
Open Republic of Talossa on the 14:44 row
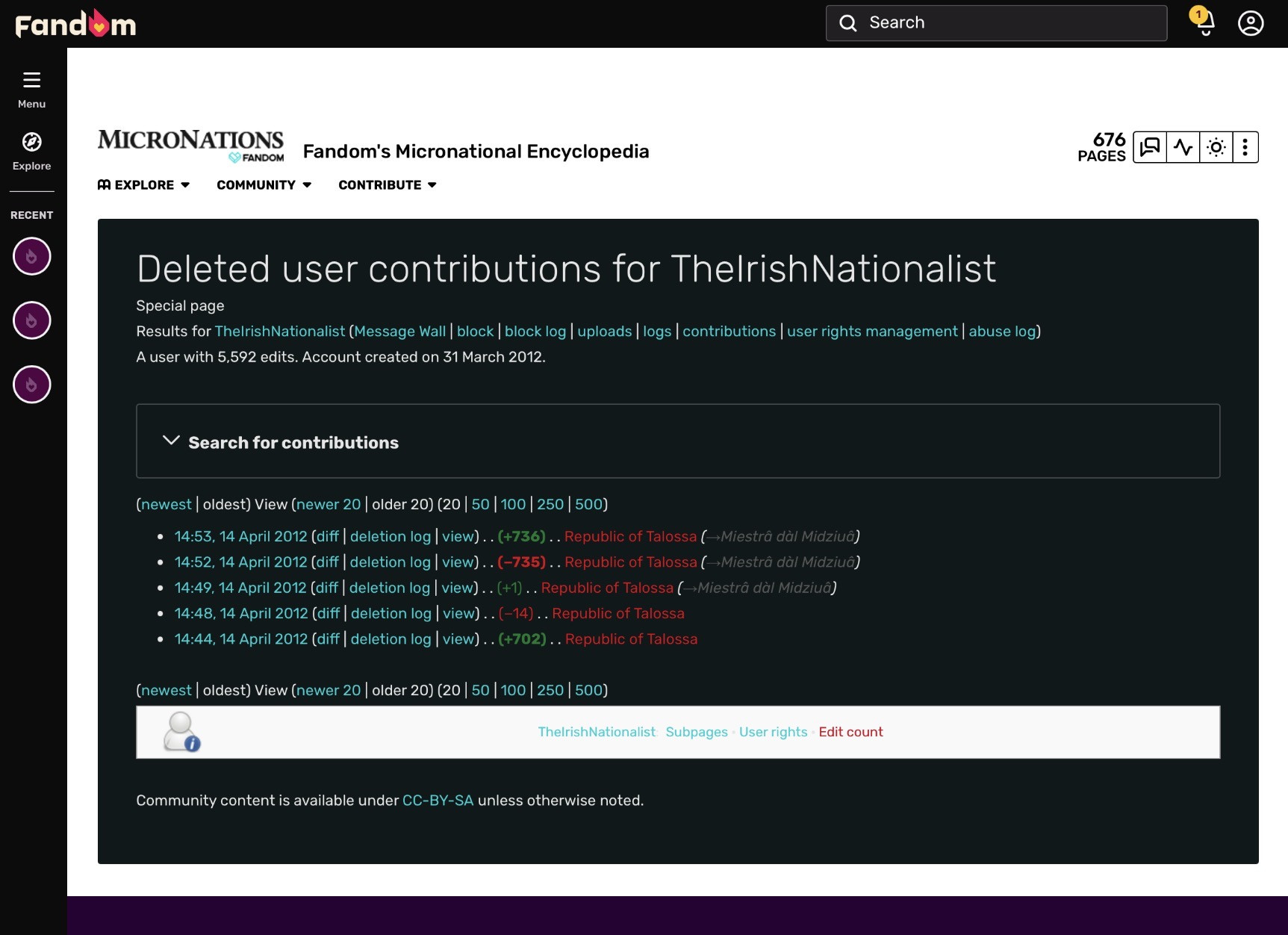click(632, 639)
